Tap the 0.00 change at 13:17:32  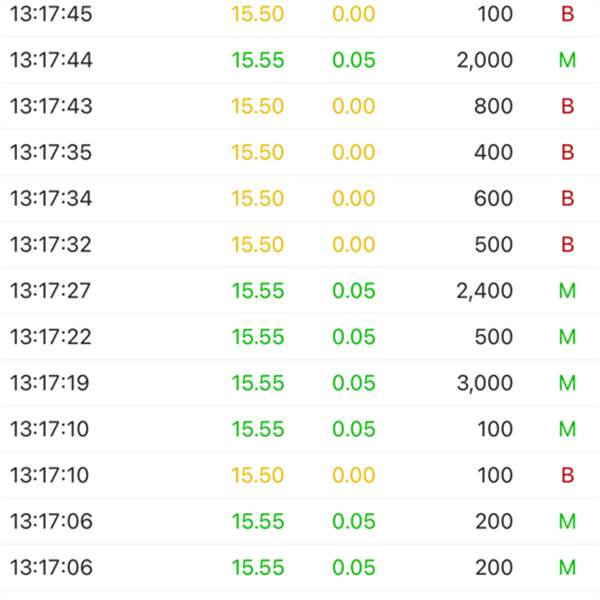pyautogui.click(x=353, y=244)
